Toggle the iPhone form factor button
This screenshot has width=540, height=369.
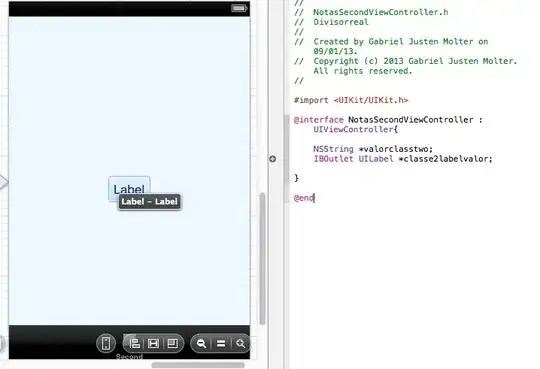pyautogui.click(x=106, y=343)
